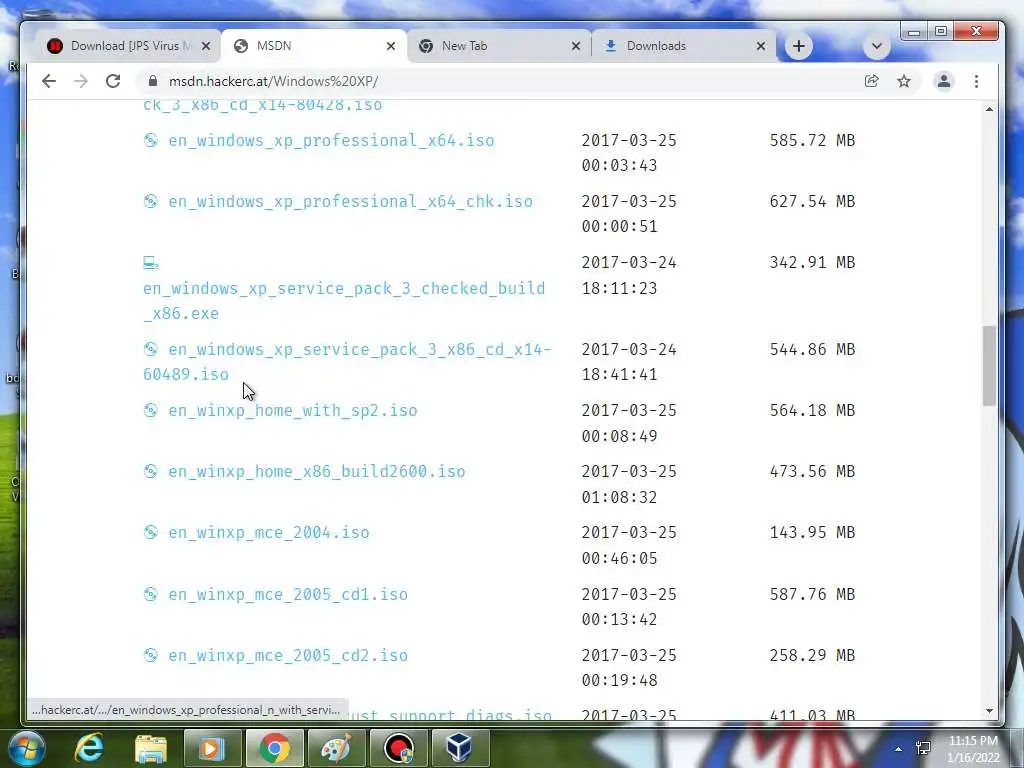Viewport: 1024px width, 768px height.
Task: Click the forward navigation arrow
Action: click(81, 81)
